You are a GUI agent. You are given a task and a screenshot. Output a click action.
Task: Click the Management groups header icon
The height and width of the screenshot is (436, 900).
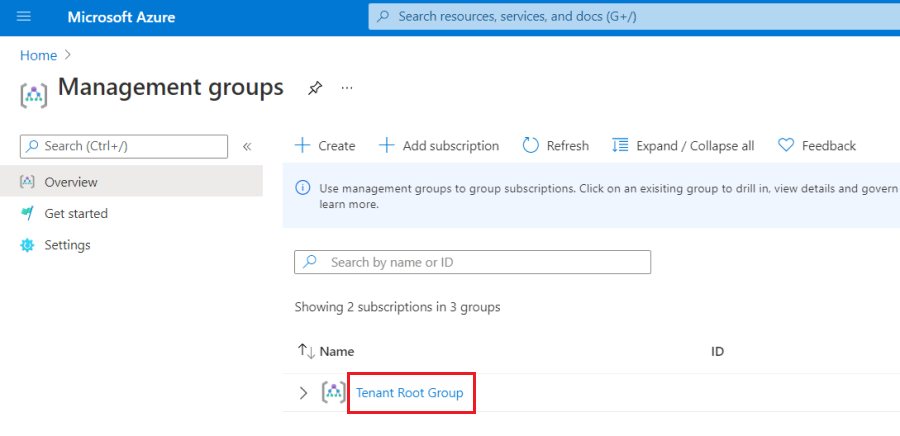[34, 94]
